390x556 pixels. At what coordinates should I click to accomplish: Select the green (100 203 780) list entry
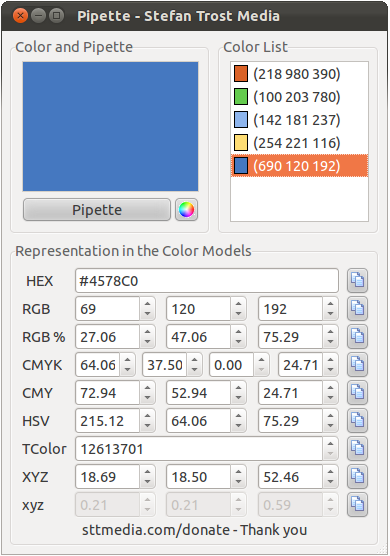click(300, 97)
